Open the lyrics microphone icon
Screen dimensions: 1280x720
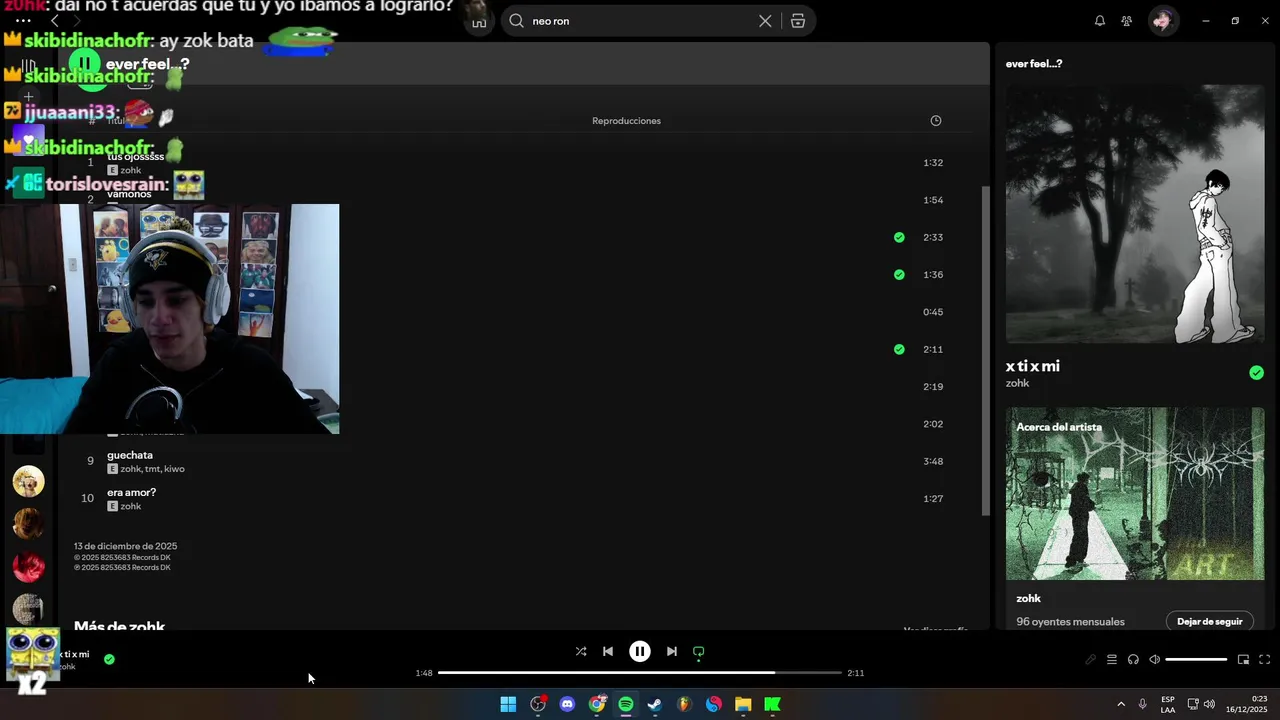click(x=1091, y=660)
